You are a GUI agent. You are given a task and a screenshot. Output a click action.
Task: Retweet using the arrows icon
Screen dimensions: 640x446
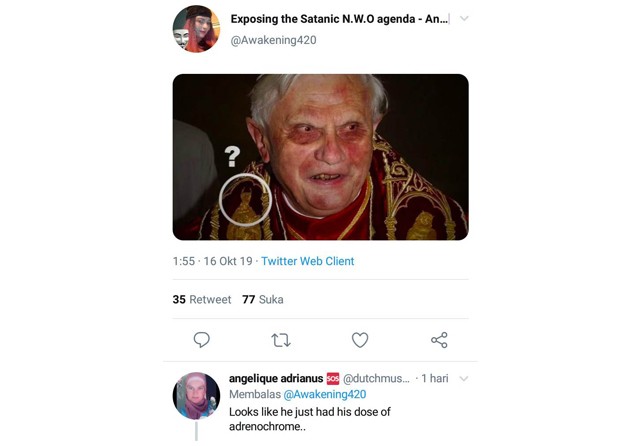tap(281, 340)
